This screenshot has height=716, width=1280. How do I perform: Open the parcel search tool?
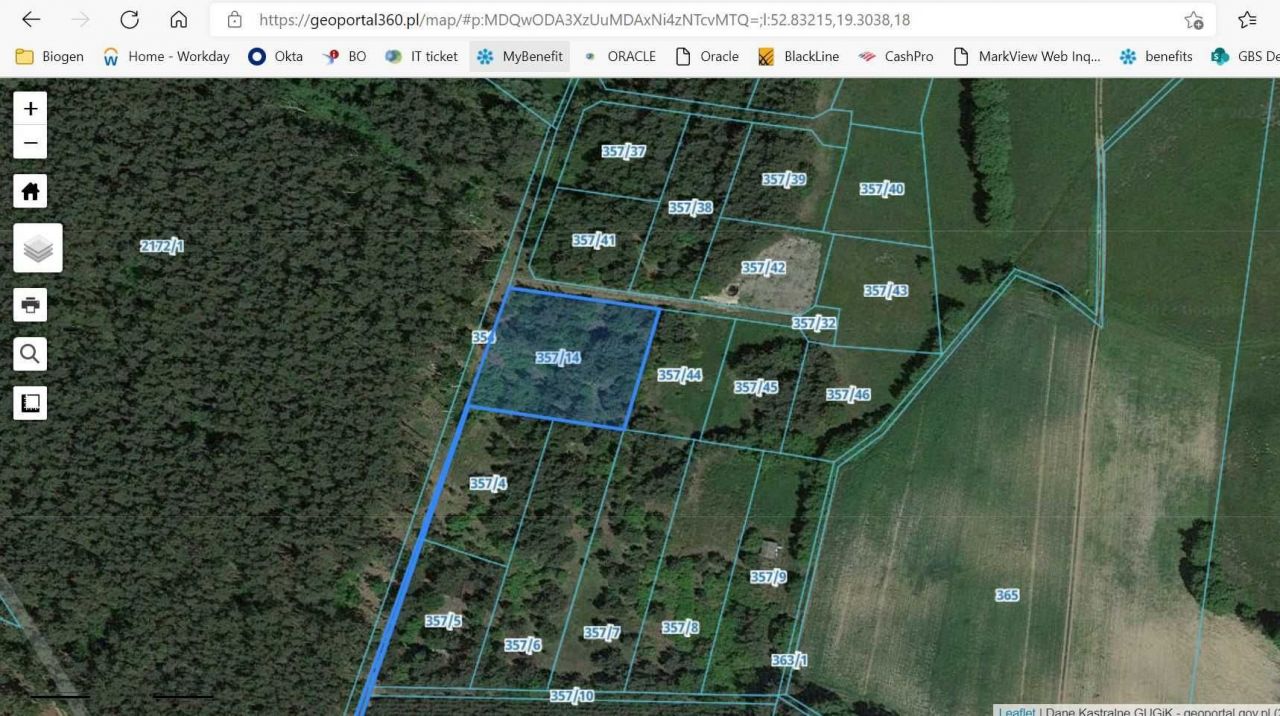pyautogui.click(x=30, y=354)
